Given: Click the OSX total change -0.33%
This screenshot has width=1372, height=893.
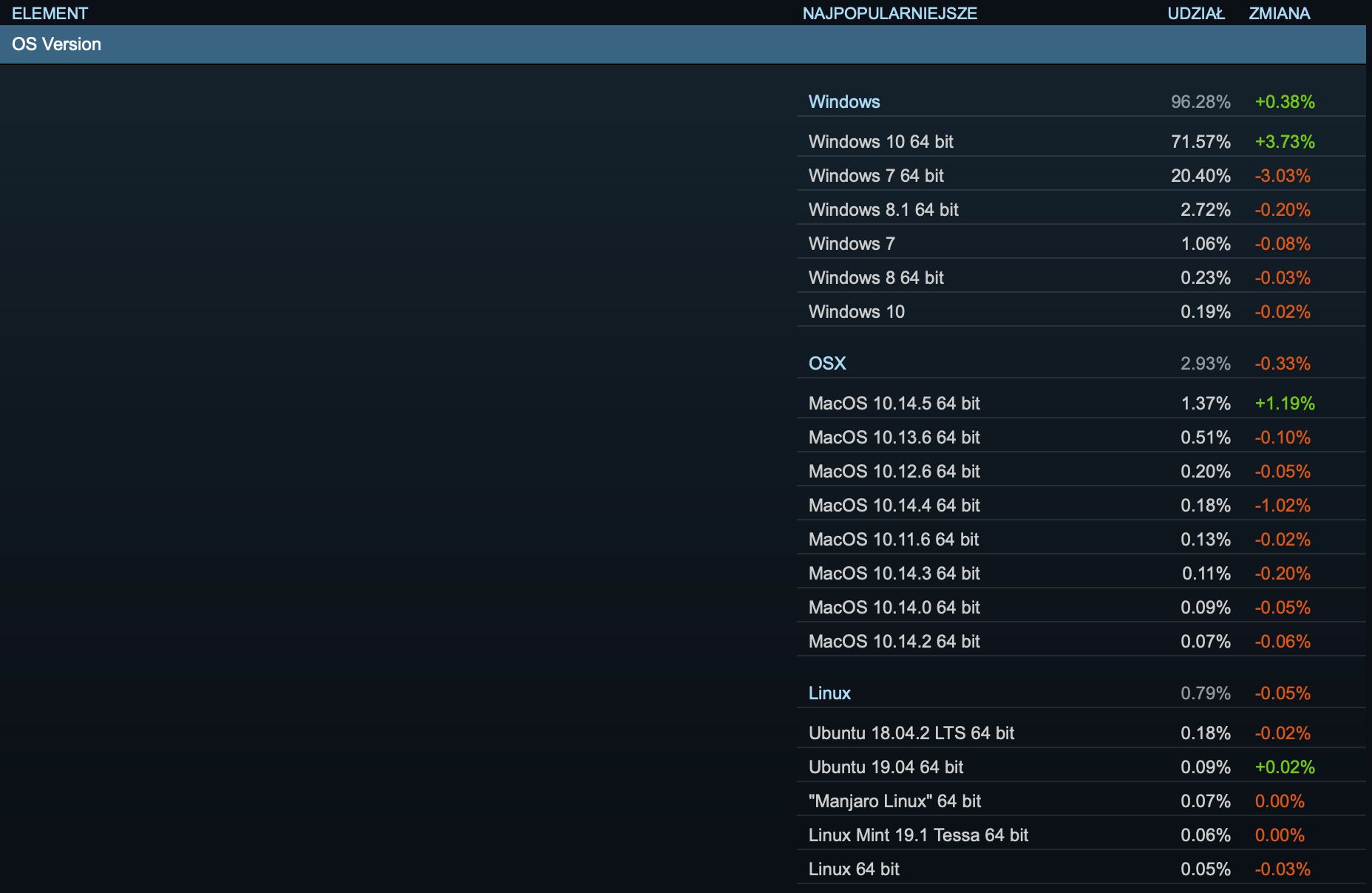Looking at the screenshot, I should pos(1283,364).
